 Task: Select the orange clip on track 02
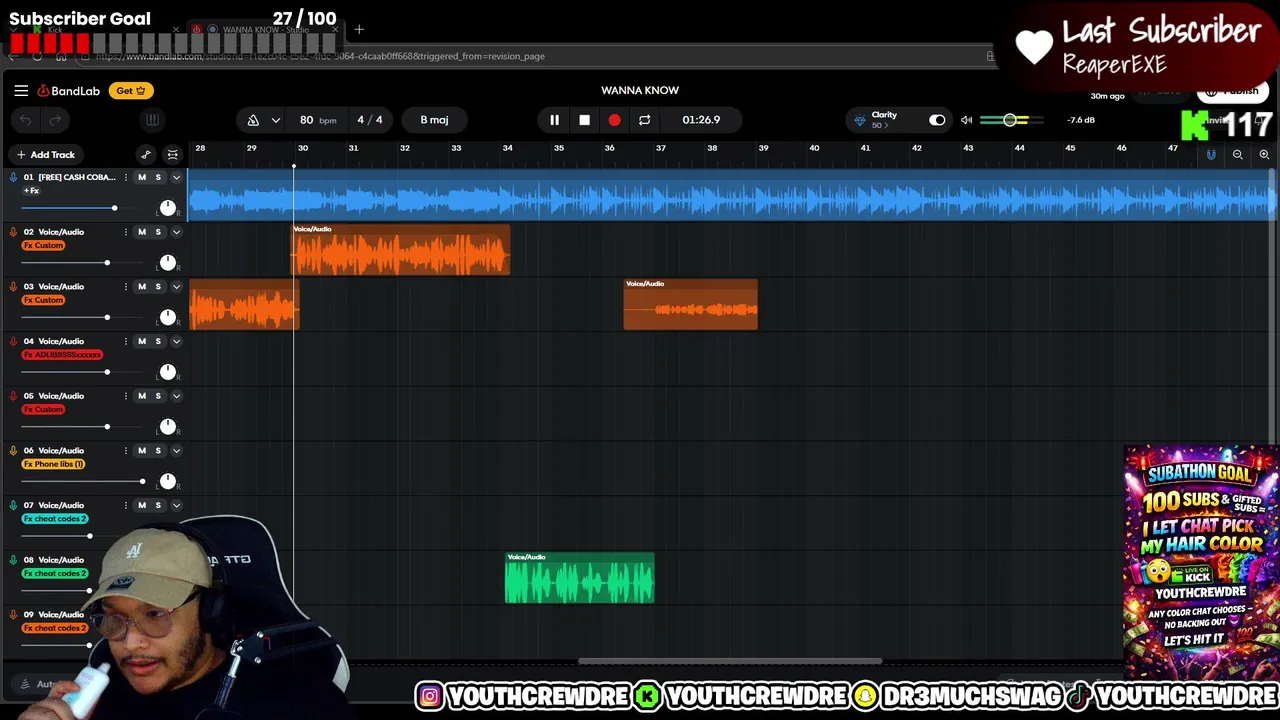click(401, 250)
